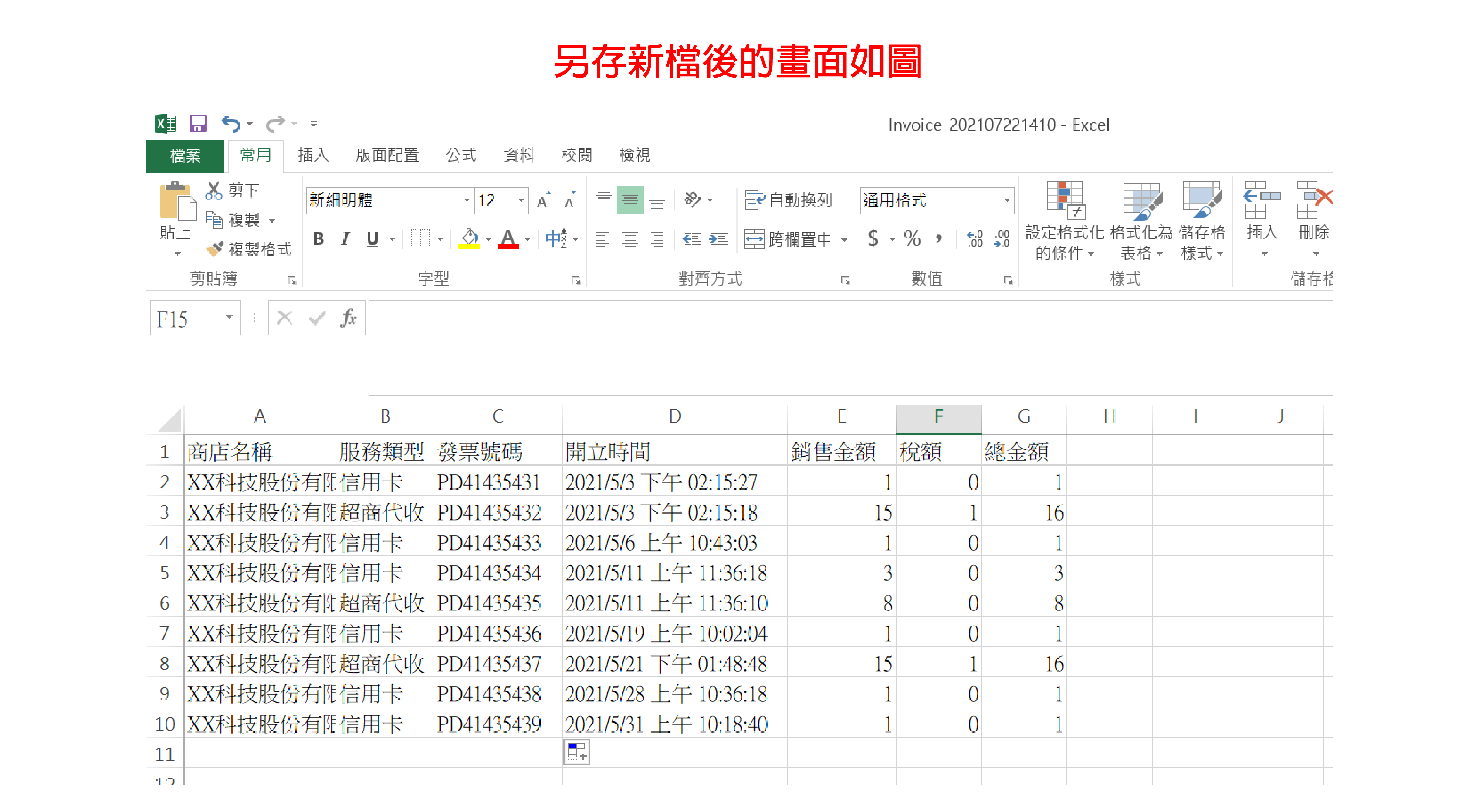The height and width of the screenshot is (812, 1479).
Task: Click the paste options icon below column D
Action: pos(576,752)
